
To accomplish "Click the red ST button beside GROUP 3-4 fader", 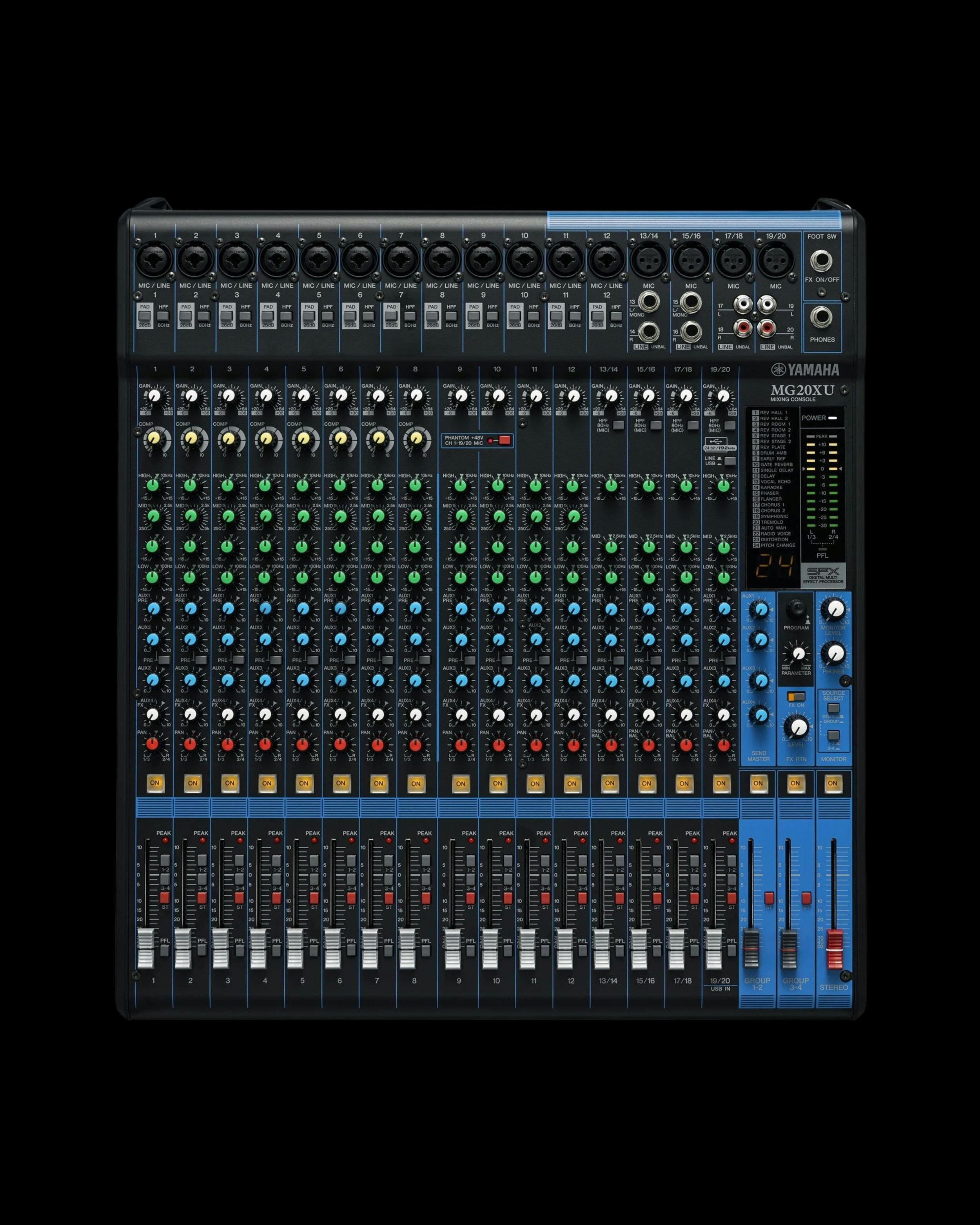I will click(806, 898).
